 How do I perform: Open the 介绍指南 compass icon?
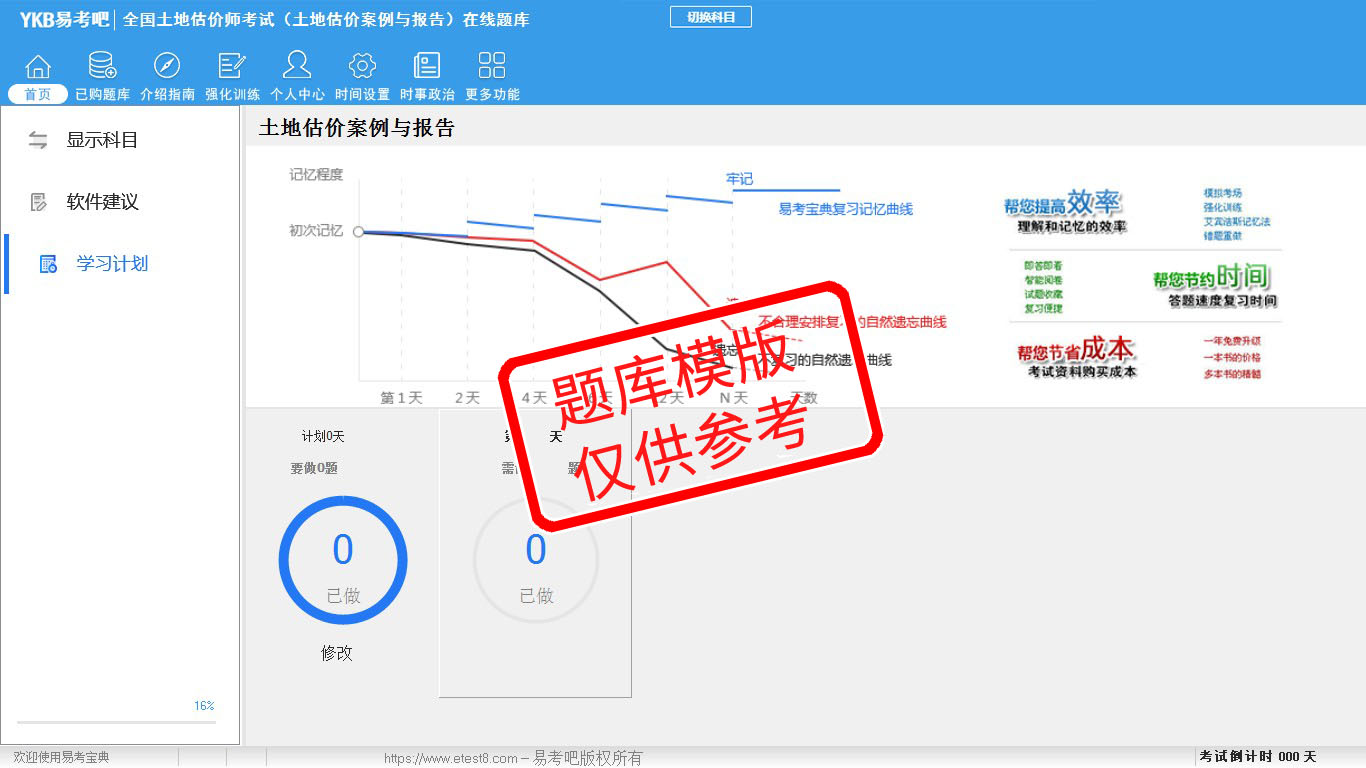[x=167, y=67]
